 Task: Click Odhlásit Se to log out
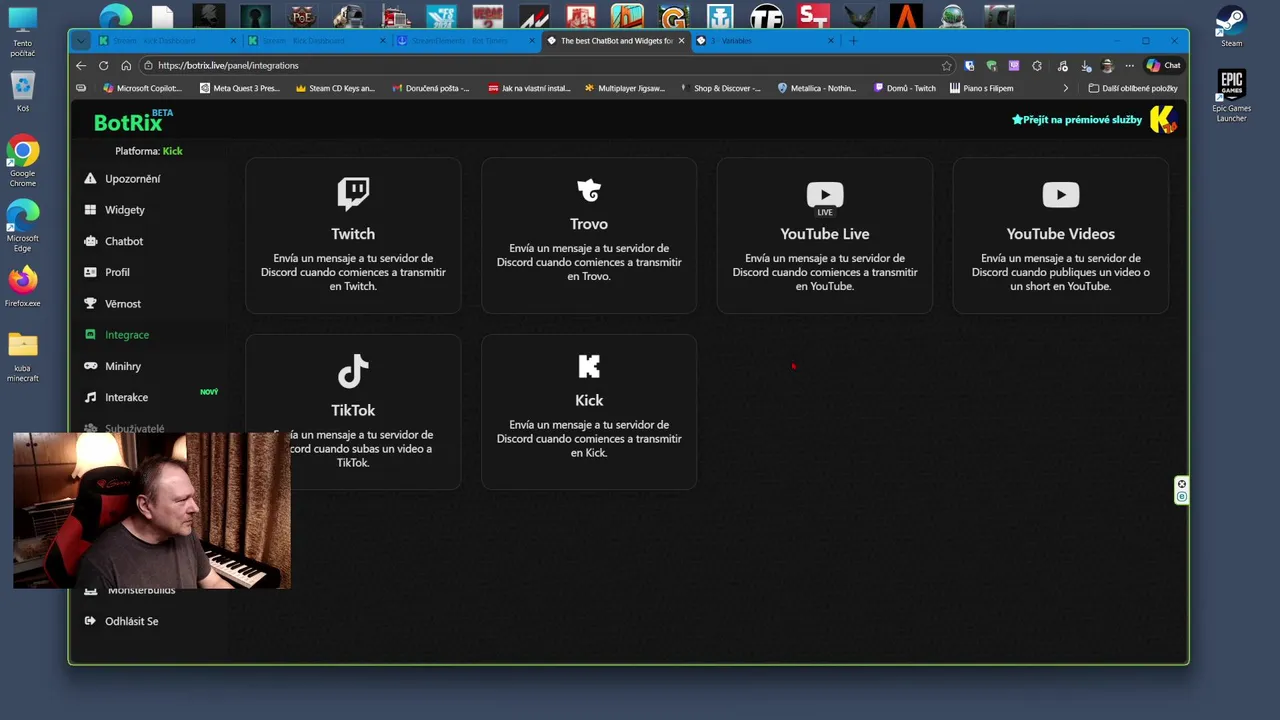point(131,621)
